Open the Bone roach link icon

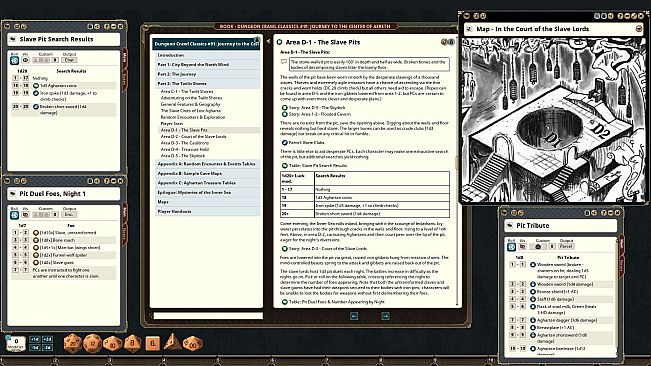36,240
